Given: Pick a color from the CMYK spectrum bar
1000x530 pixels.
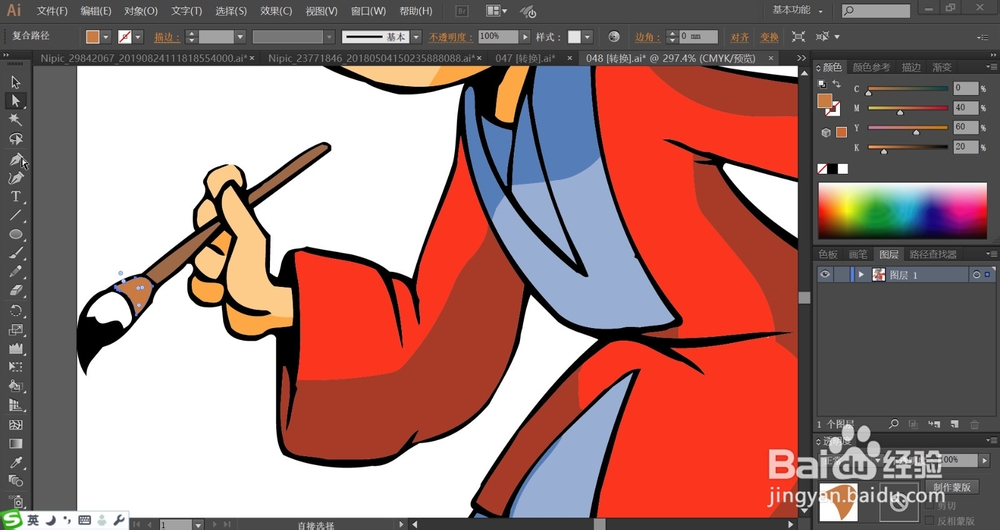Looking at the screenshot, I should [902, 211].
